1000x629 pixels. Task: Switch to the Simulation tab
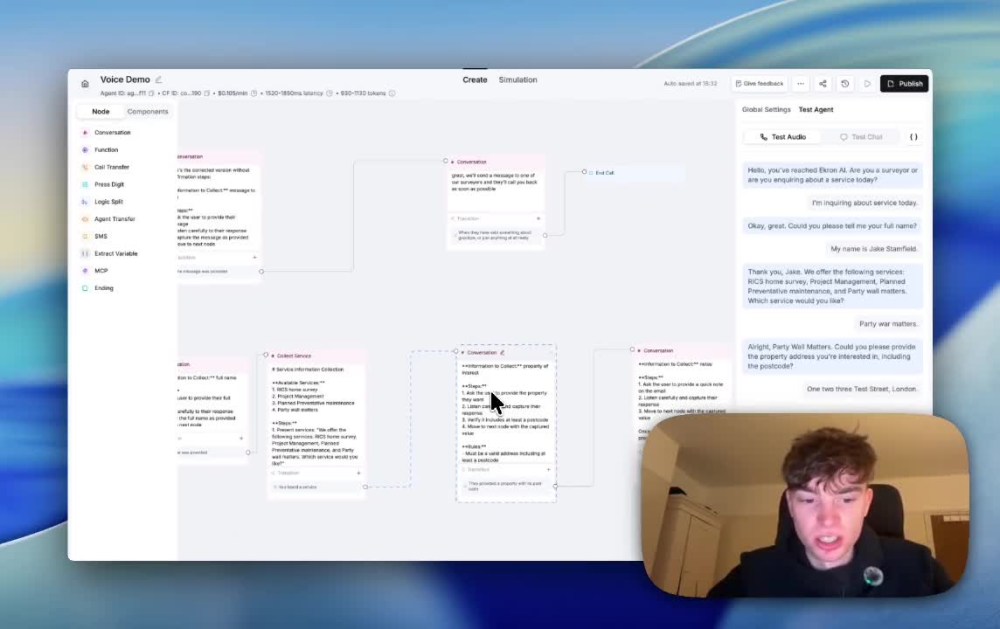518,80
